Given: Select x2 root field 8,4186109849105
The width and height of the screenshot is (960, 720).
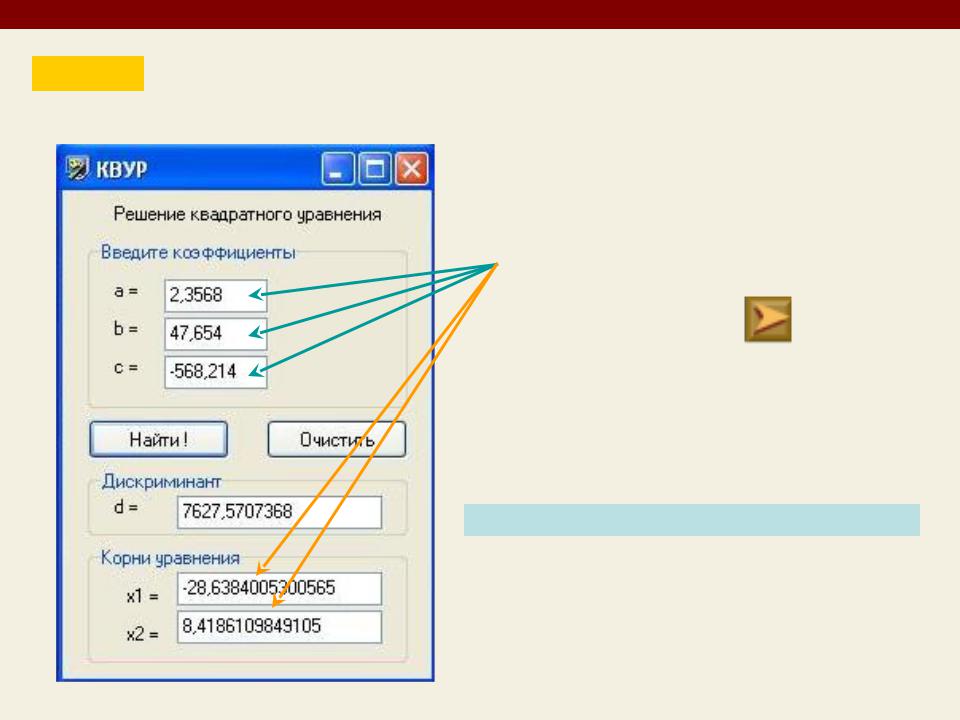Looking at the screenshot, I should point(279,626).
